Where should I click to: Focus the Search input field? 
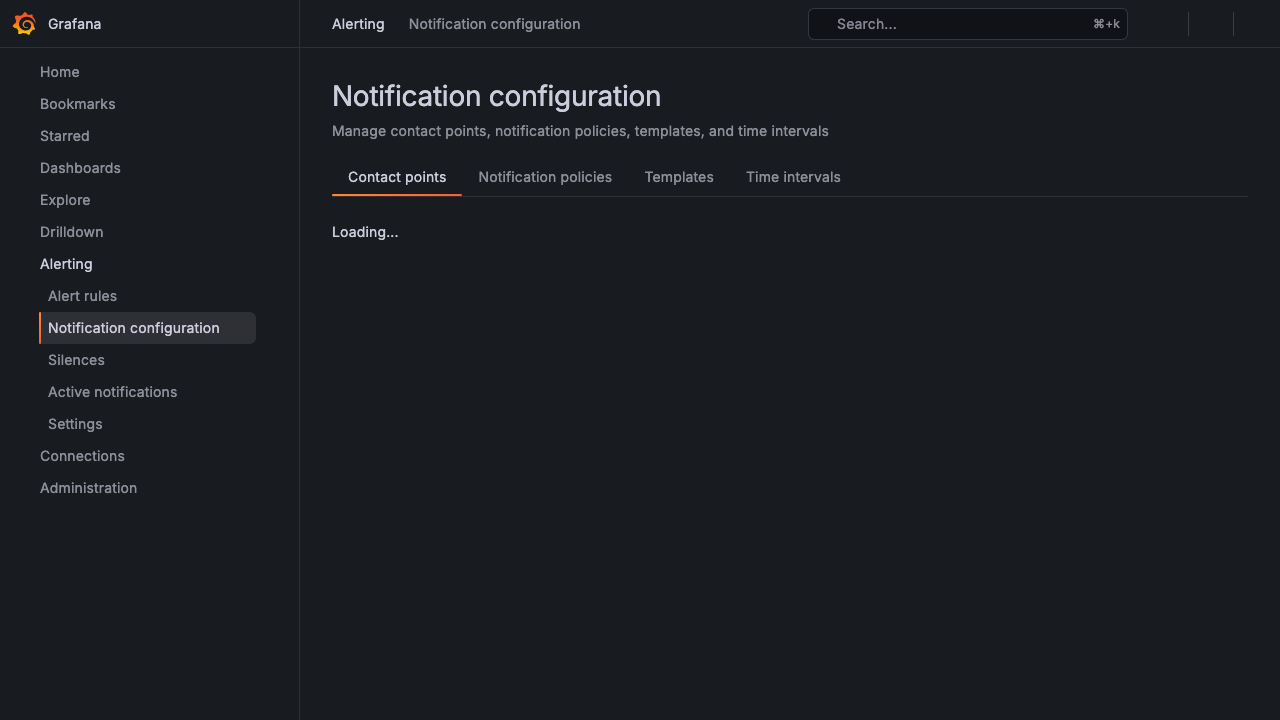coord(967,24)
